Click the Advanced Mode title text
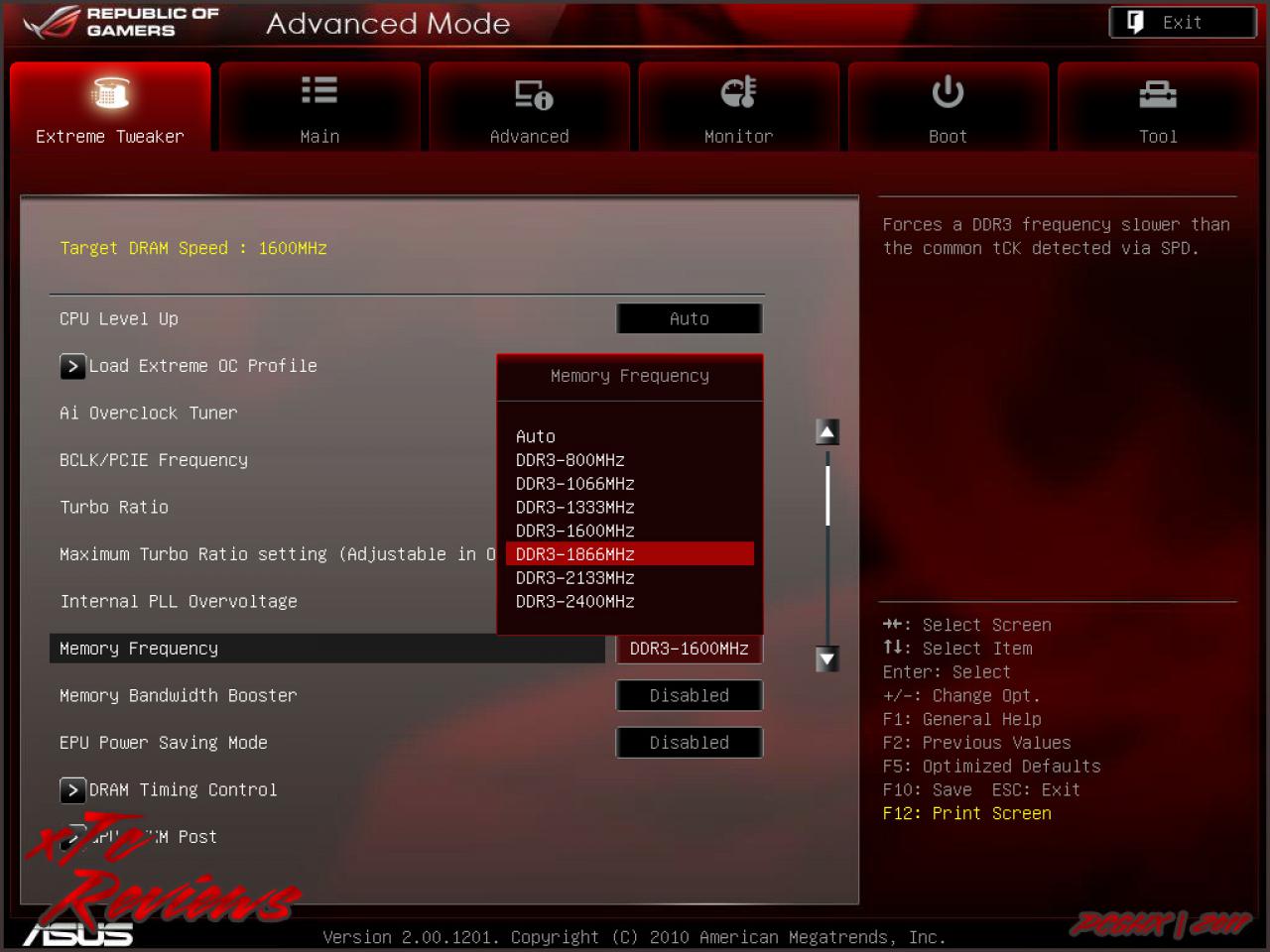This screenshot has height=952, width=1270. click(388, 24)
